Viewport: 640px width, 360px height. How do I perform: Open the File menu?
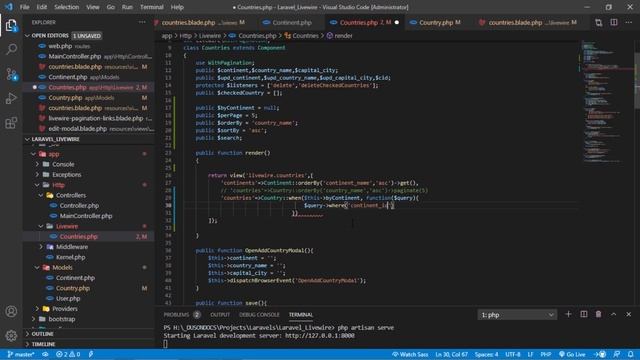pos(24,7)
